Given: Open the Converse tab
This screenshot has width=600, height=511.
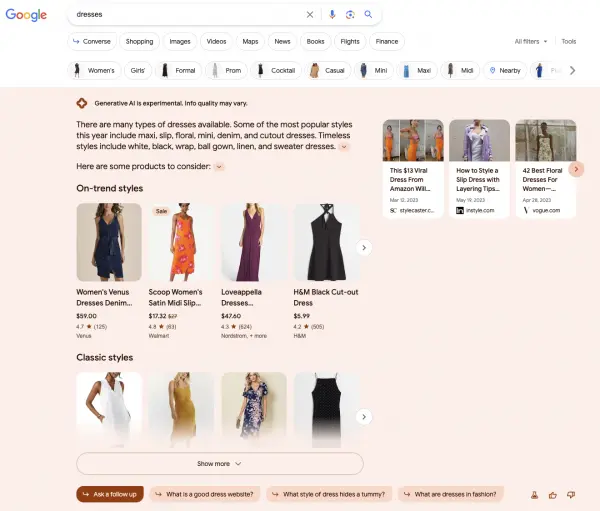Looking at the screenshot, I should 92,41.
